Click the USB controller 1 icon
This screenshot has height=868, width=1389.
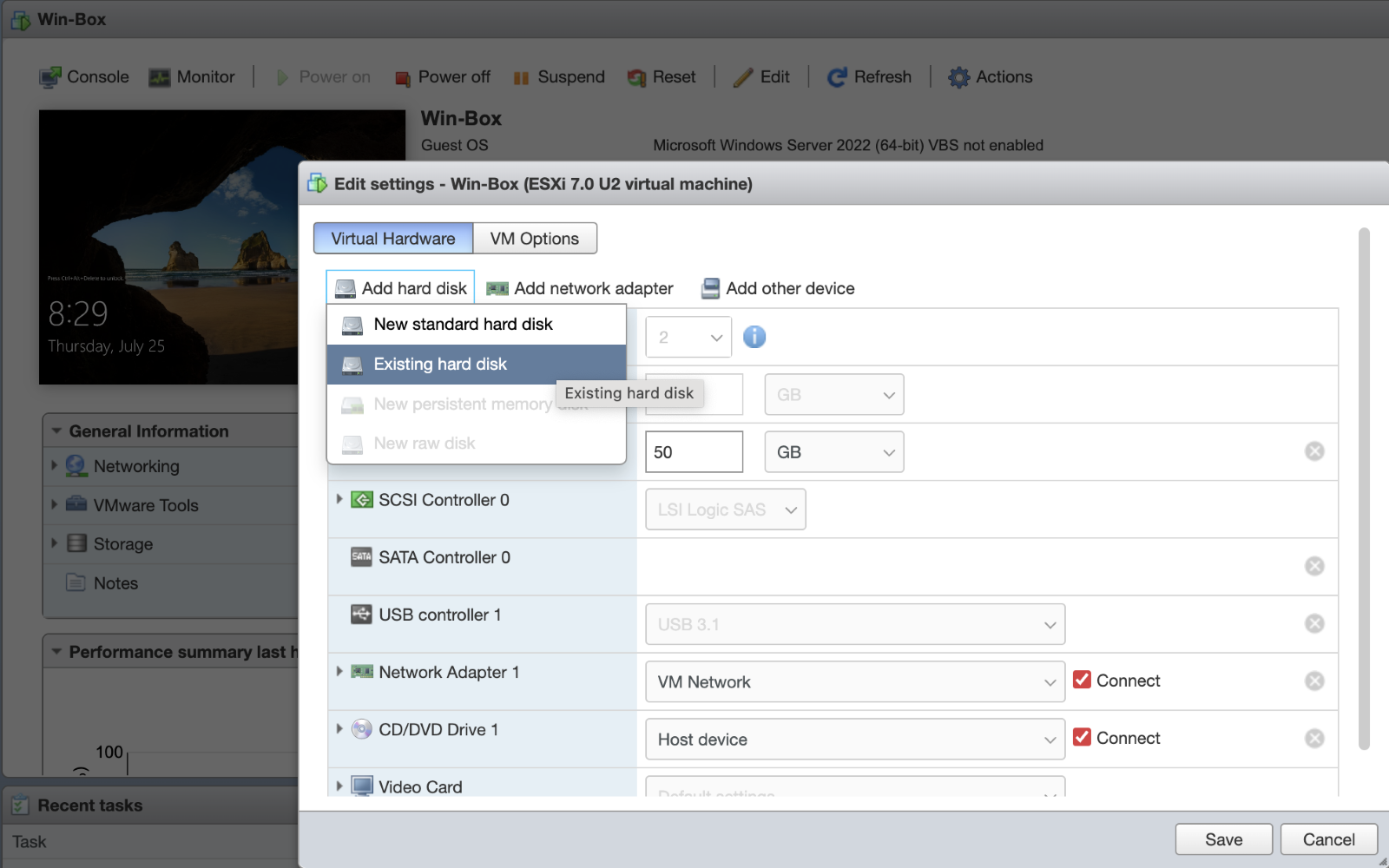tap(362, 615)
